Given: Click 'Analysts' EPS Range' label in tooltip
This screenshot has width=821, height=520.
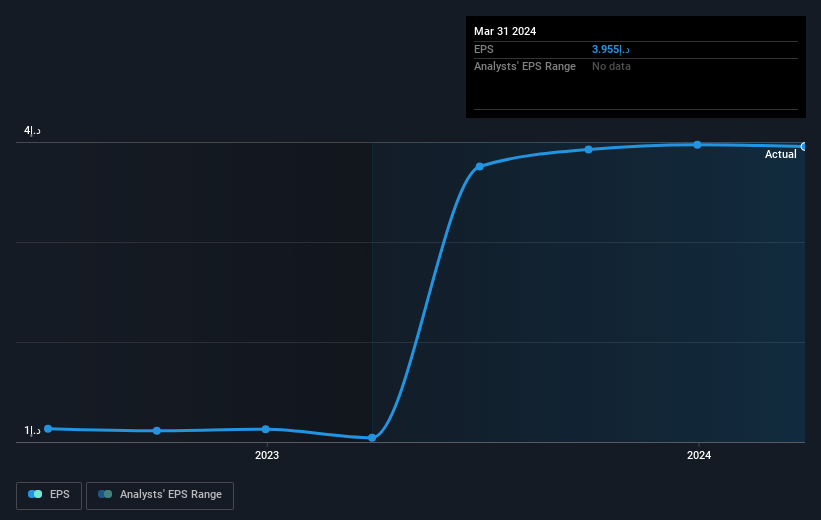Looking at the screenshot, I should coord(525,67).
